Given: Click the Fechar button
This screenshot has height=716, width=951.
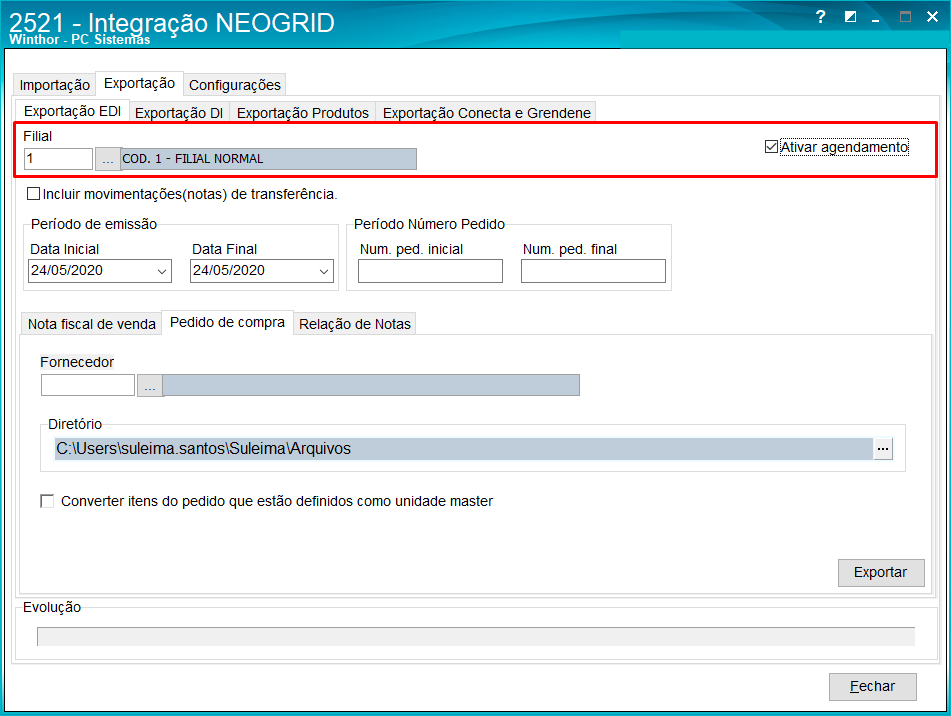Looking at the screenshot, I should coord(872,686).
